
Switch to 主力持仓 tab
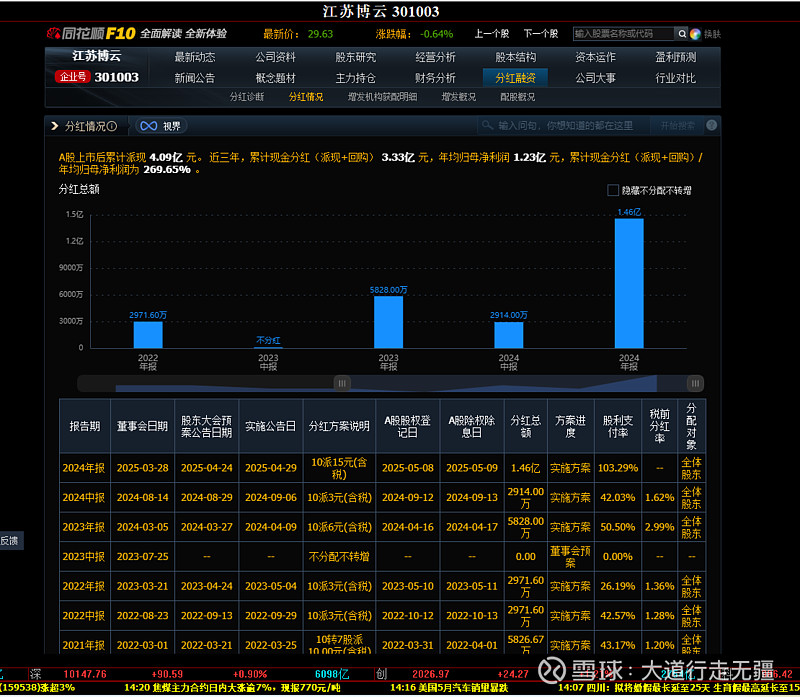[356, 78]
